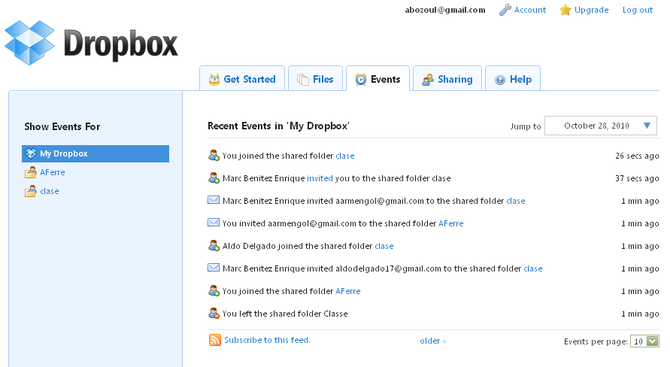Click the '26 secs ago' timestamp
This screenshot has height=367, width=670.
[637, 156]
